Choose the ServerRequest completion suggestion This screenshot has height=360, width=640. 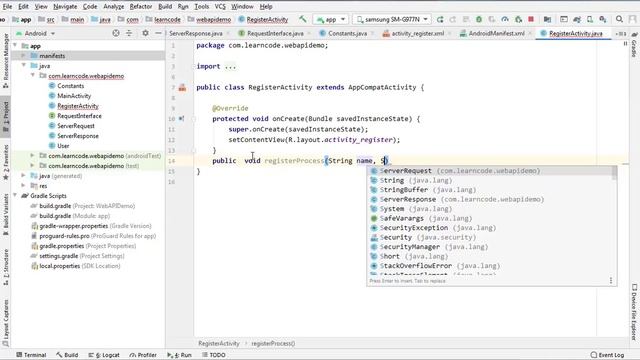490,171
